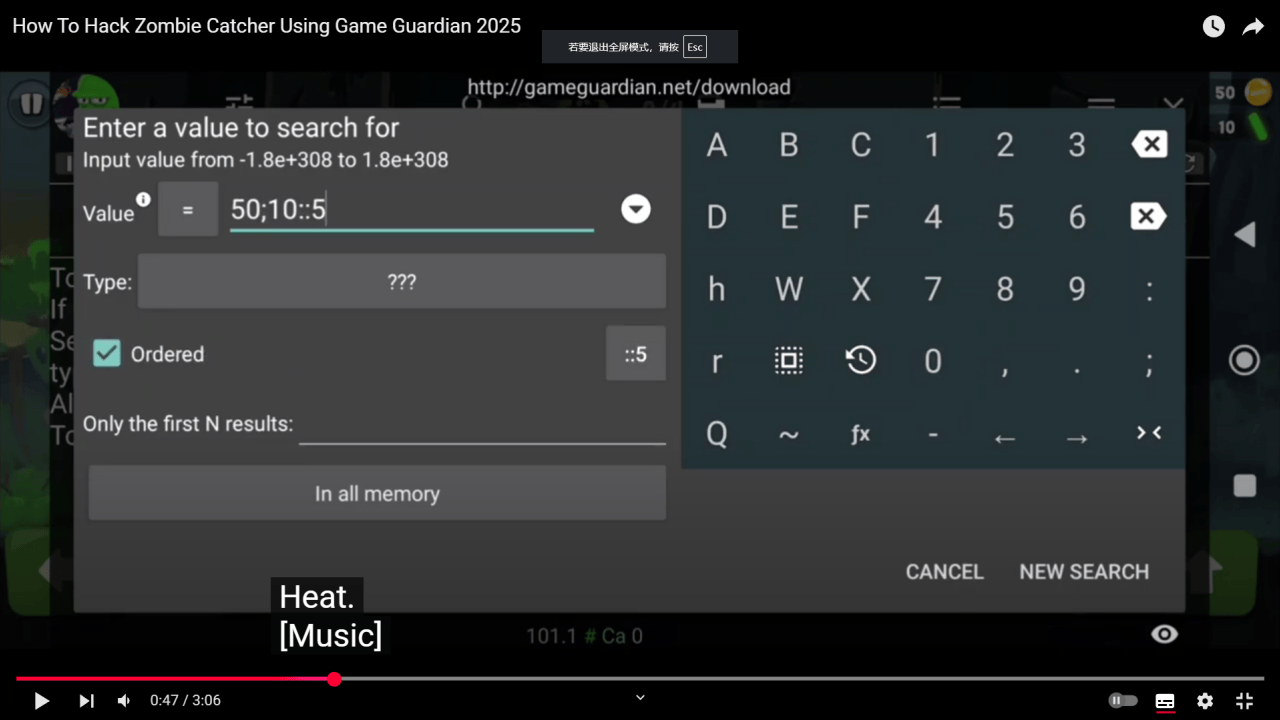The height and width of the screenshot is (720, 1280).
Task: Click the backspace key in the top row
Action: tap(1149, 145)
